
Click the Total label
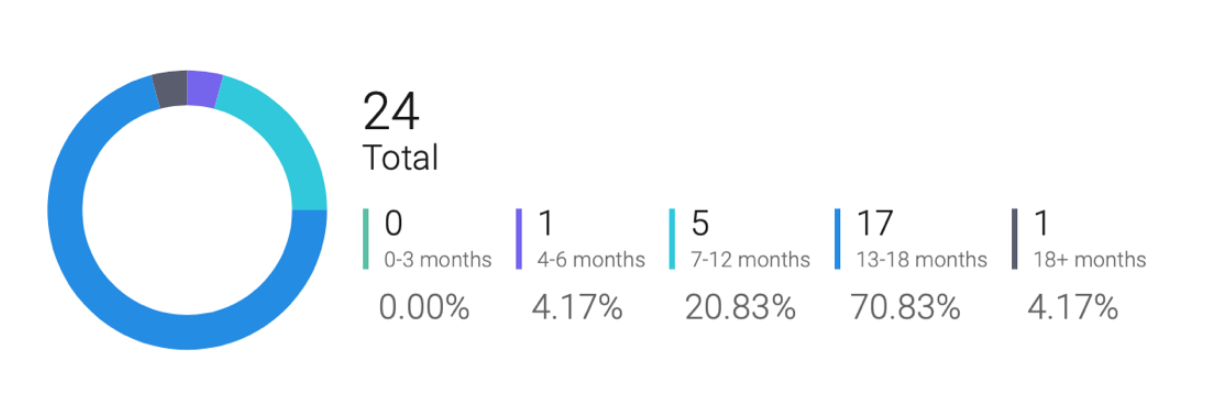click(401, 158)
